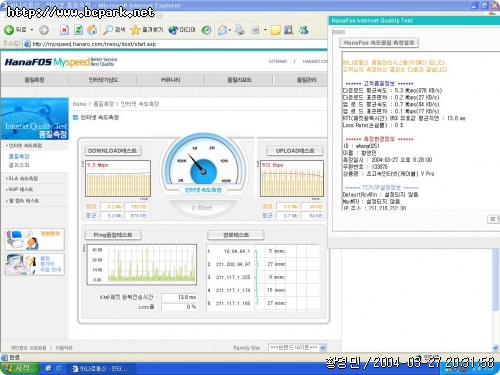Viewport: 500px width, 375px height.
Task: Click ICMP round trip 13.0 ms field
Action: [179, 297]
